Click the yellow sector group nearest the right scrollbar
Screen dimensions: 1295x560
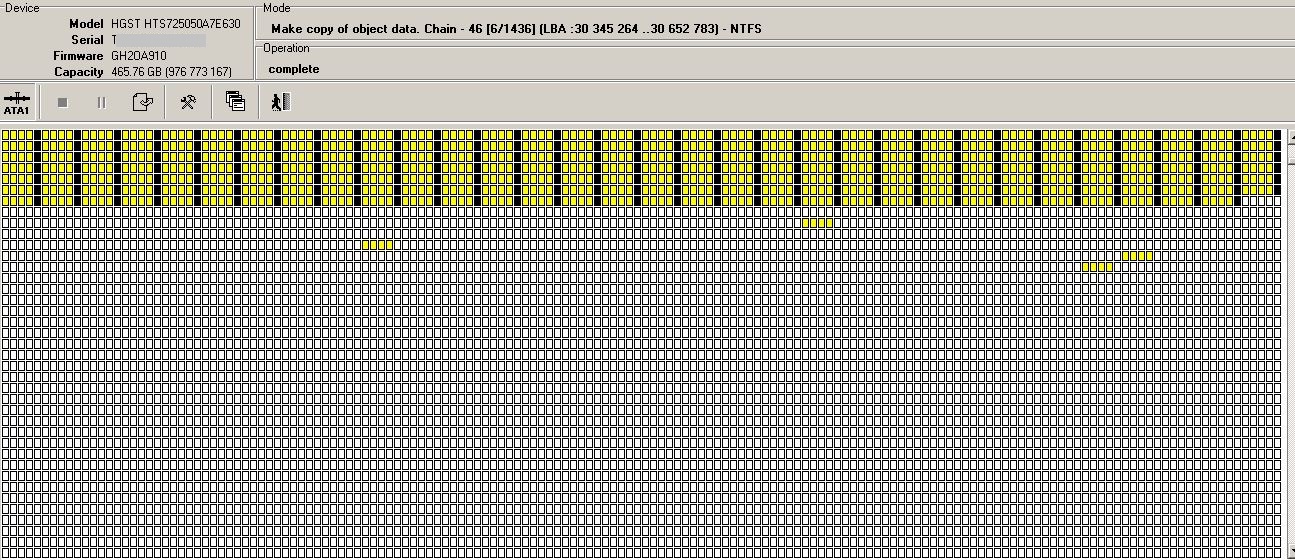click(x=1137, y=255)
